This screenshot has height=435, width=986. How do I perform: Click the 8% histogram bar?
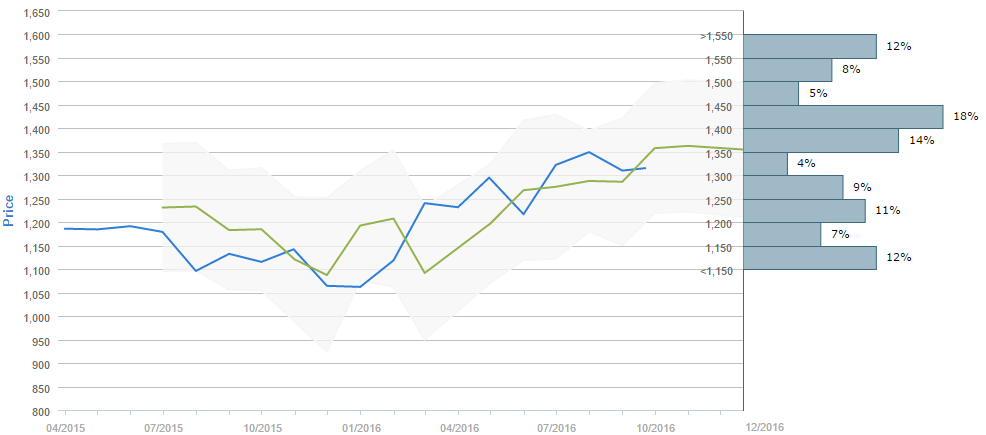(788, 70)
